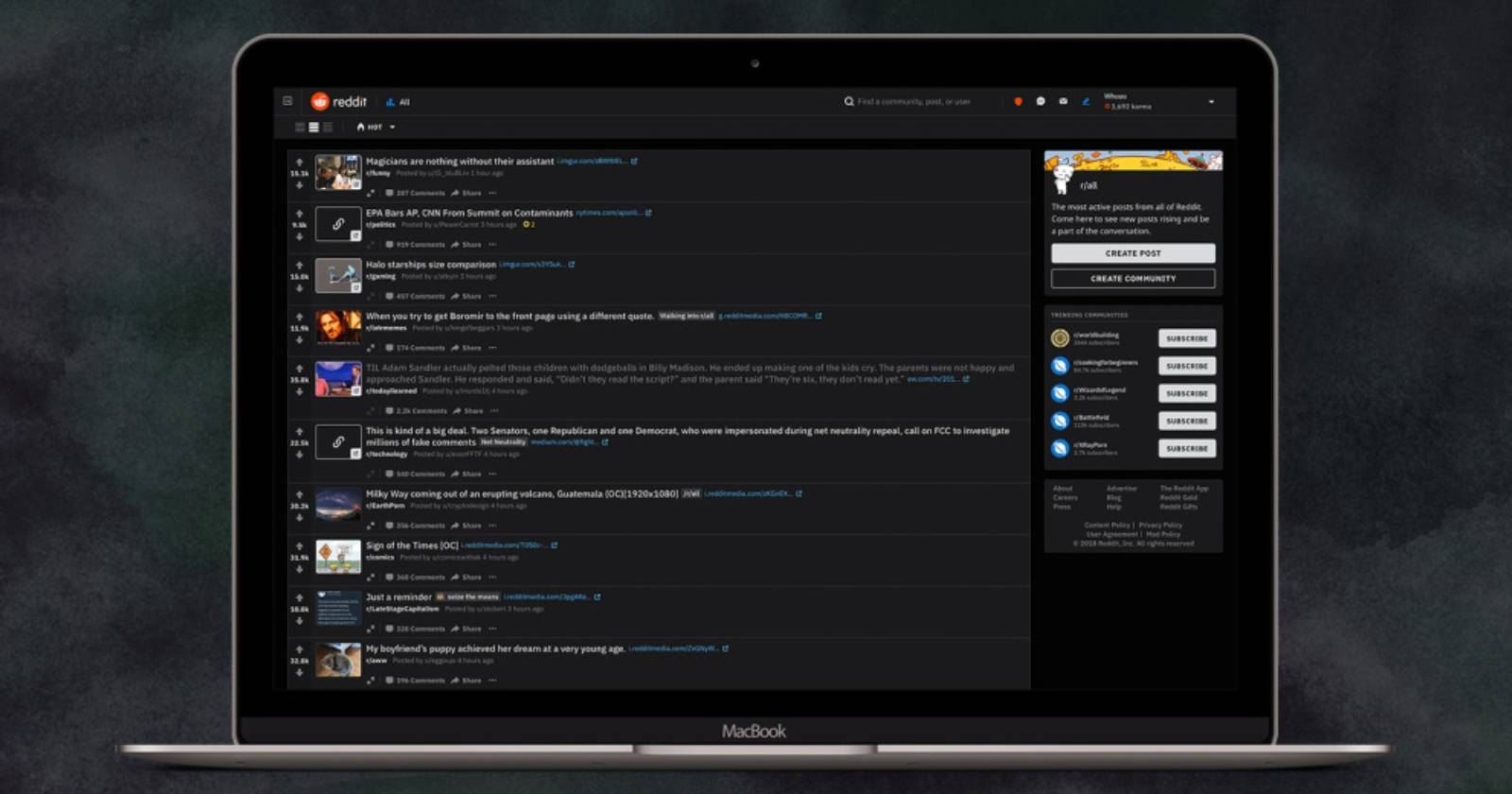
Task: Open the Reddit Gold footer link
Action: point(1178,497)
